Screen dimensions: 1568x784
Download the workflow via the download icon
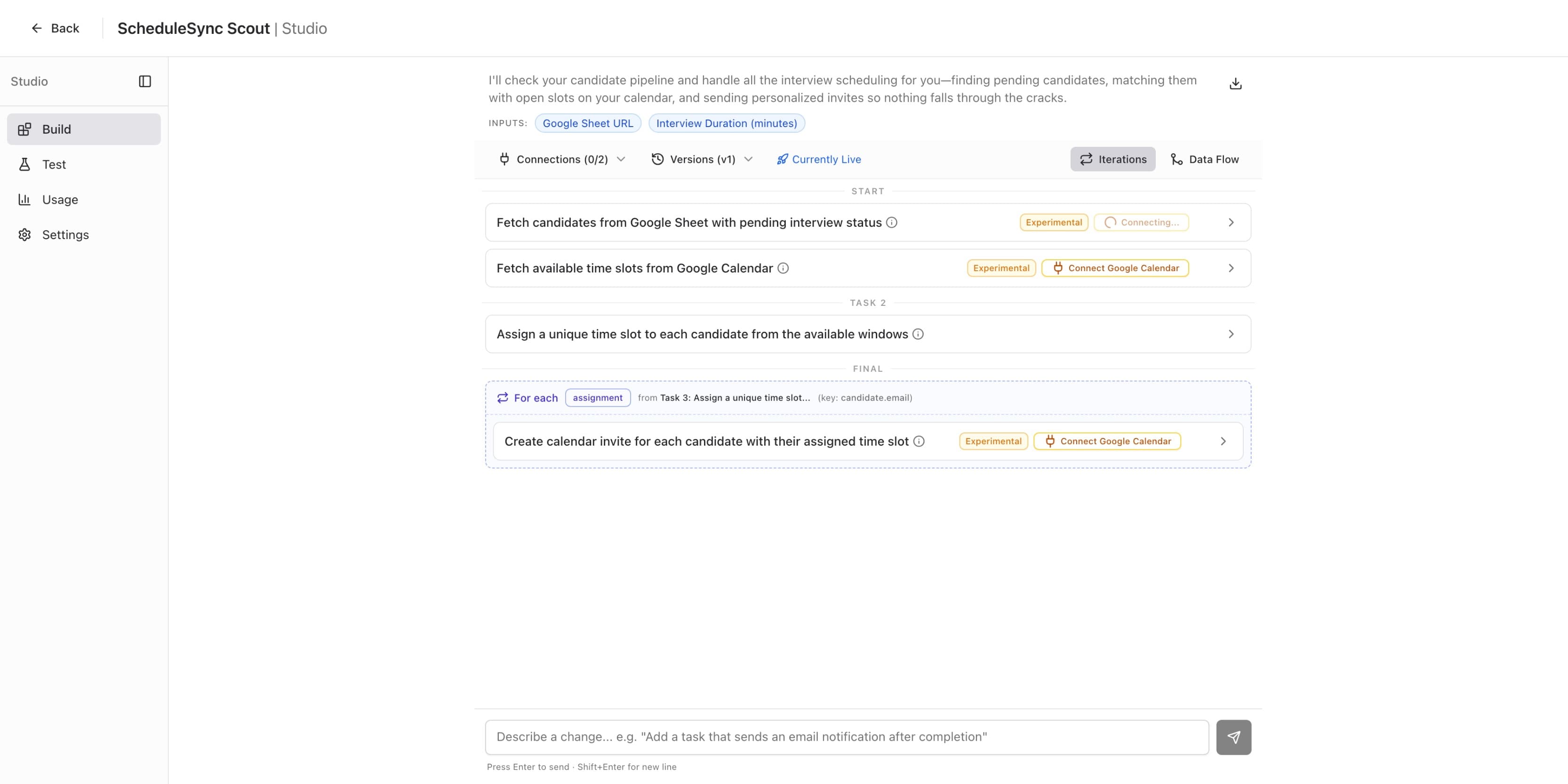(1235, 83)
